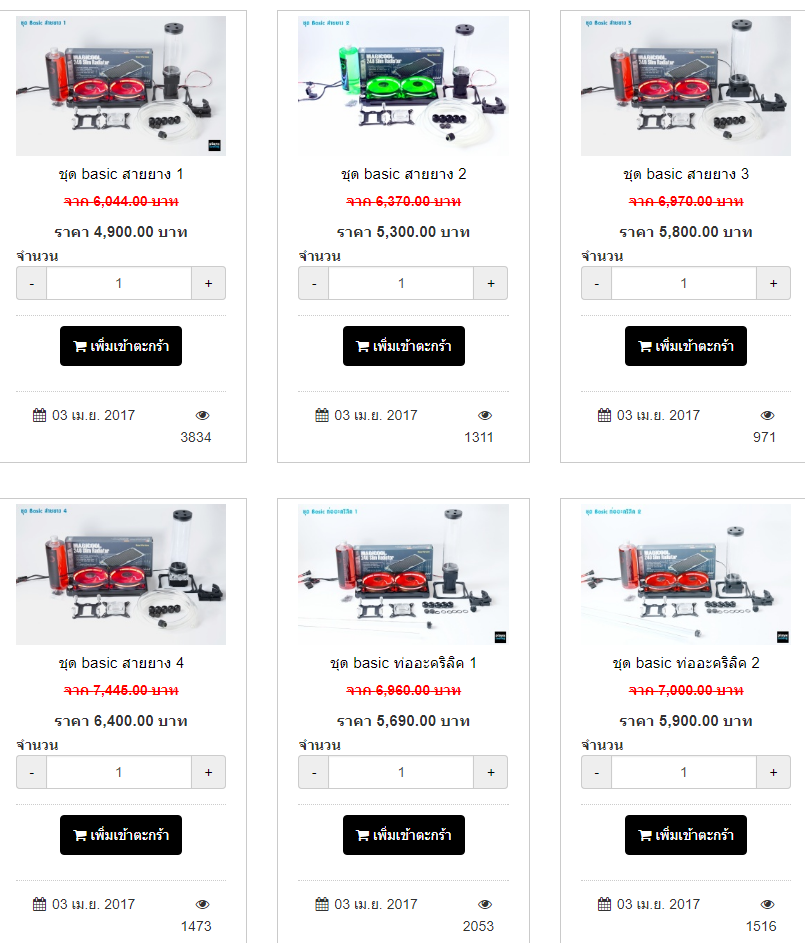Viewport: 805px width, 943px height.
Task: Open ชุด basic ท่ออะคริลิค 1 product title
Action: click(403, 663)
